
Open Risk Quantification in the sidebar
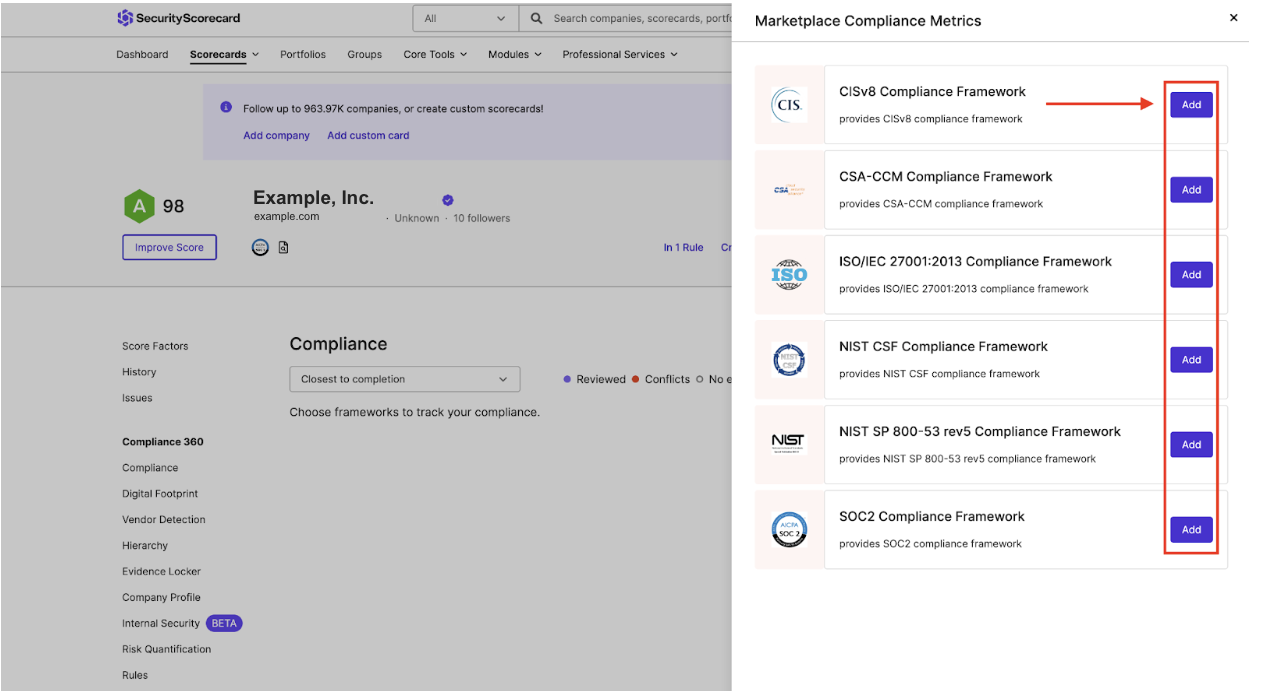point(167,650)
